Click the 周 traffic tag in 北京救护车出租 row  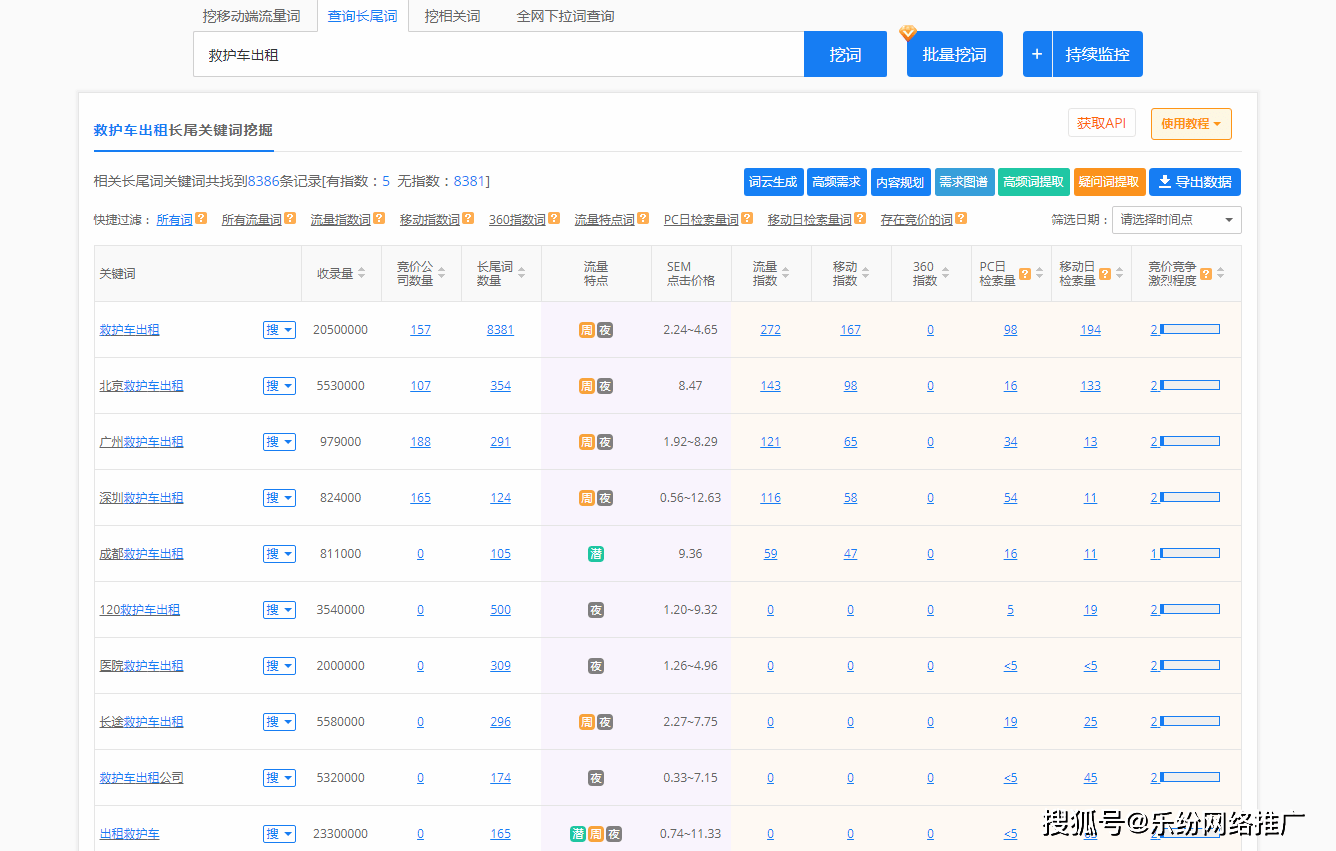(587, 386)
